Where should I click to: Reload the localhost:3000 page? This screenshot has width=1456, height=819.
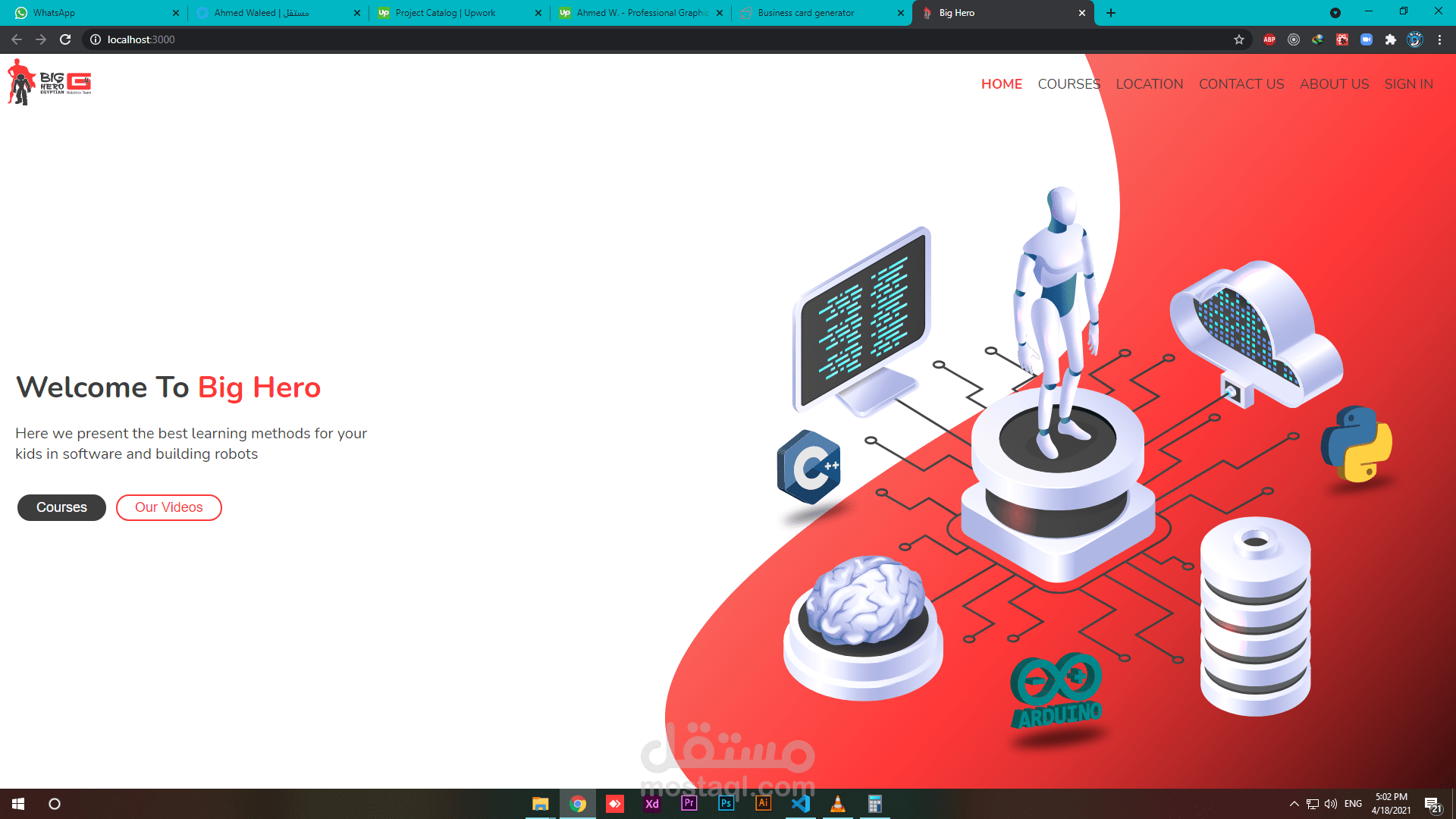pyautogui.click(x=65, y=39)
